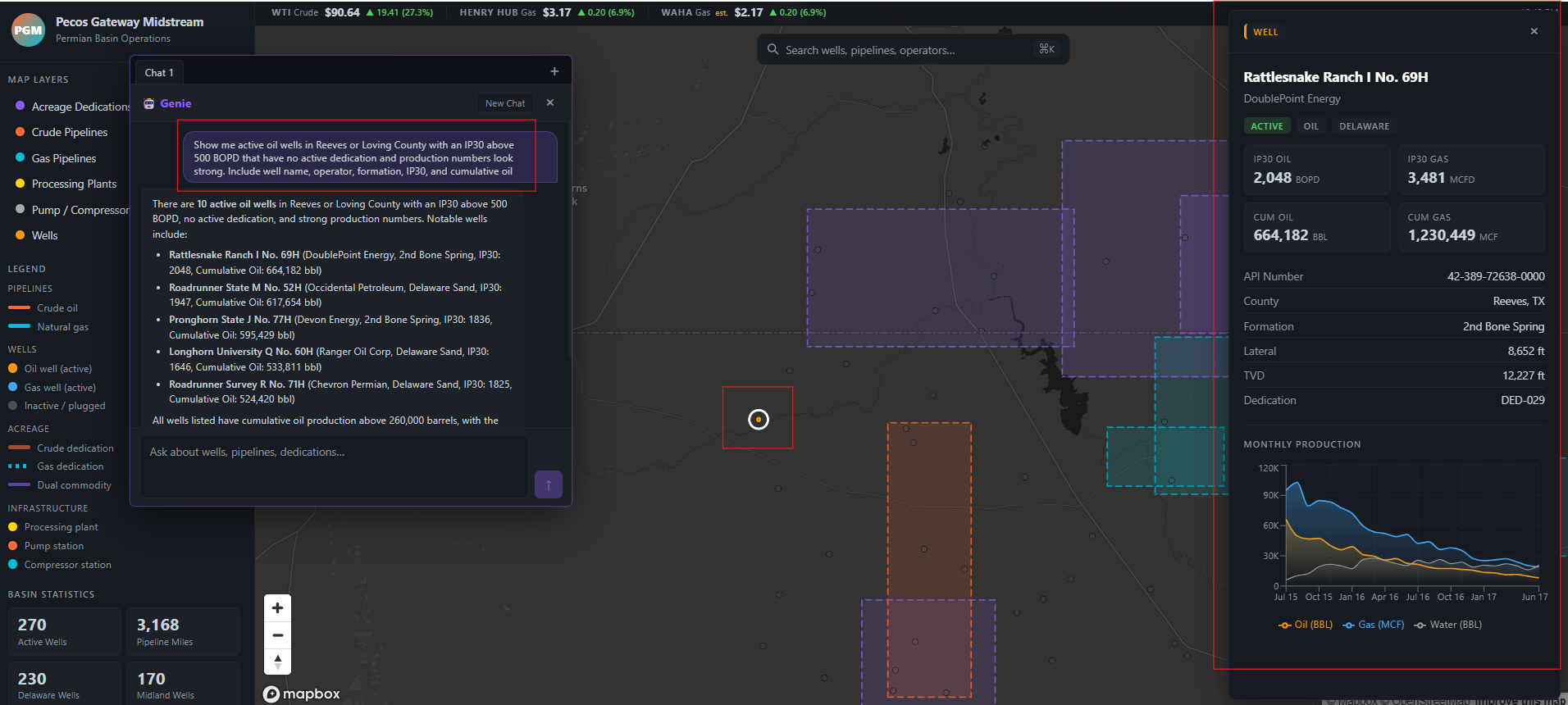Close the well details panel

1534,32
